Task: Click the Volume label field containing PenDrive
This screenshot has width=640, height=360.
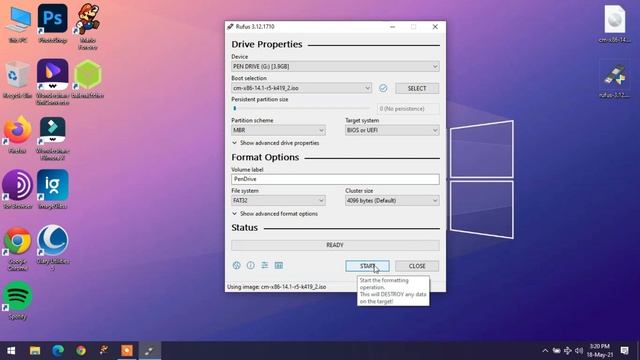Action: (335, 179)
